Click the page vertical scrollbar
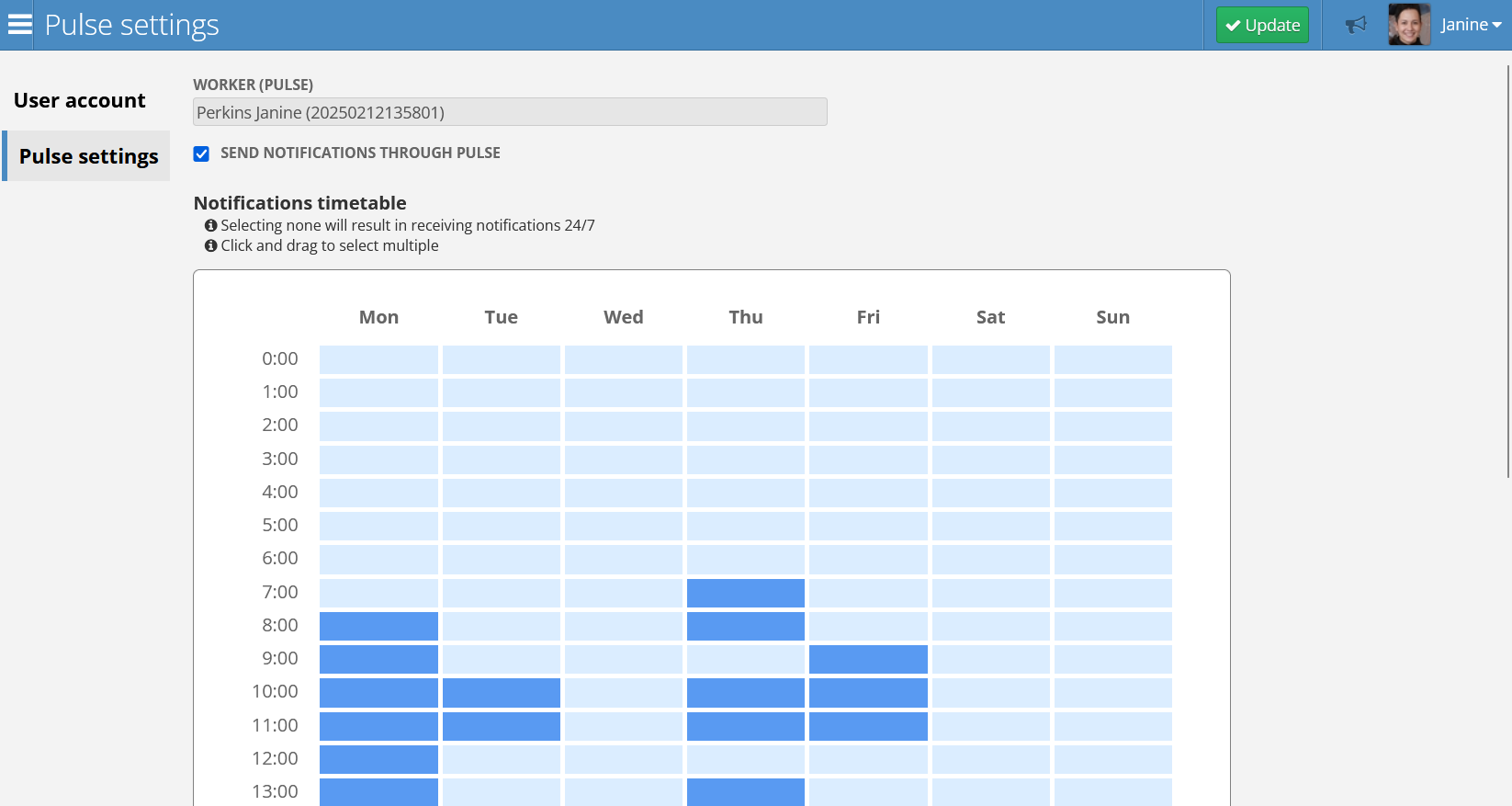Viewport: 1512px width, 806px height. click(x=1508, y=271)
